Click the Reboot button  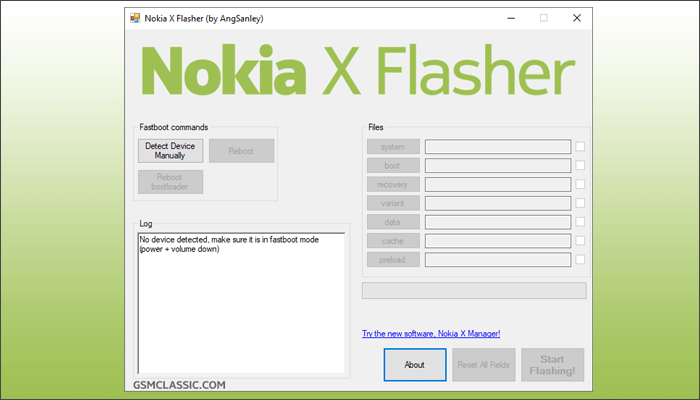[x=242, y=151]
